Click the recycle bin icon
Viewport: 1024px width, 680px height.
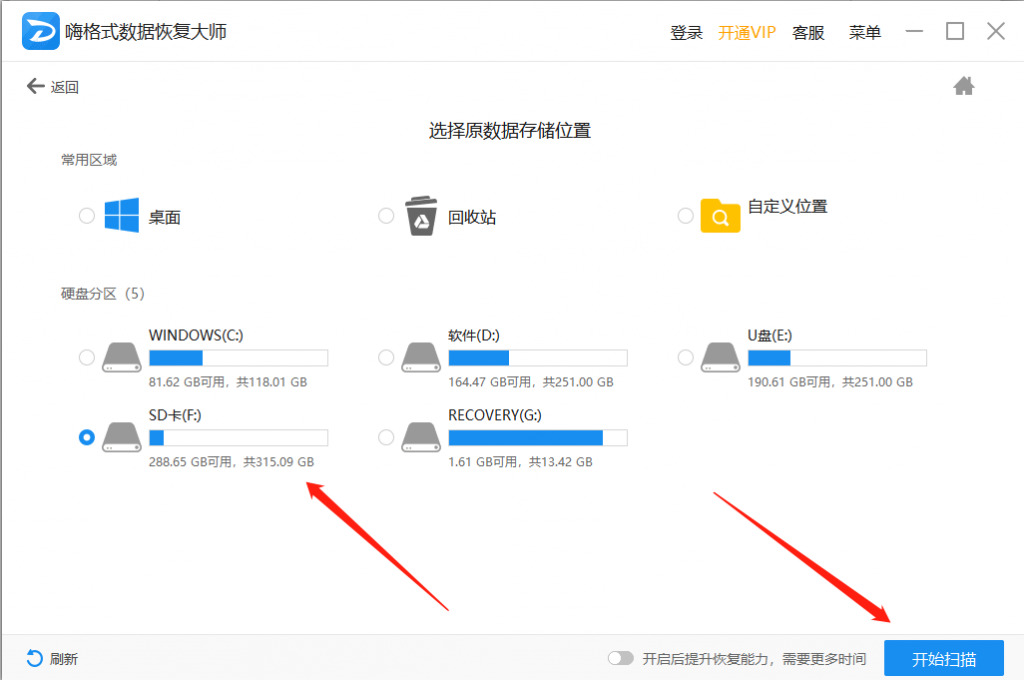tap(421, 216)
